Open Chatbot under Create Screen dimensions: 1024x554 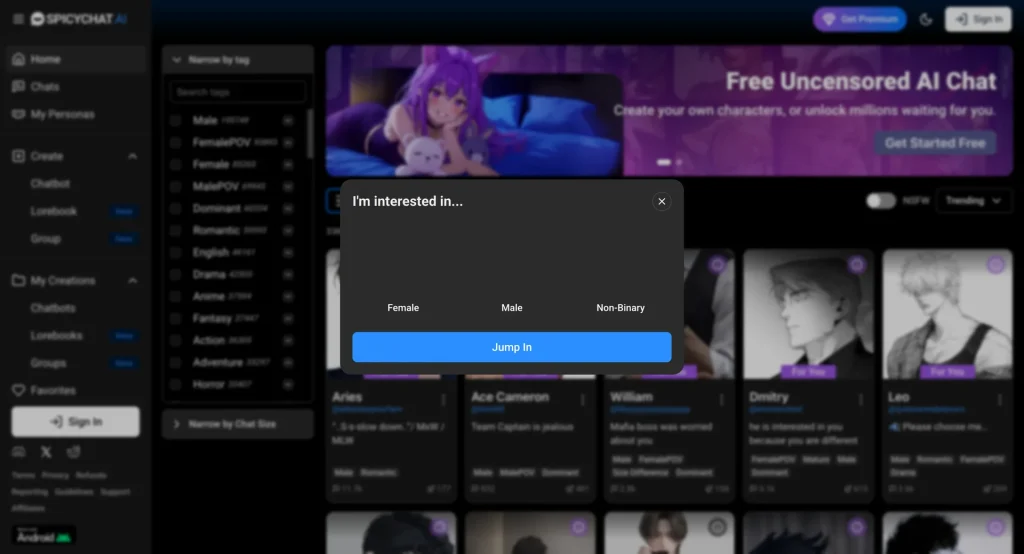[50, 184]
